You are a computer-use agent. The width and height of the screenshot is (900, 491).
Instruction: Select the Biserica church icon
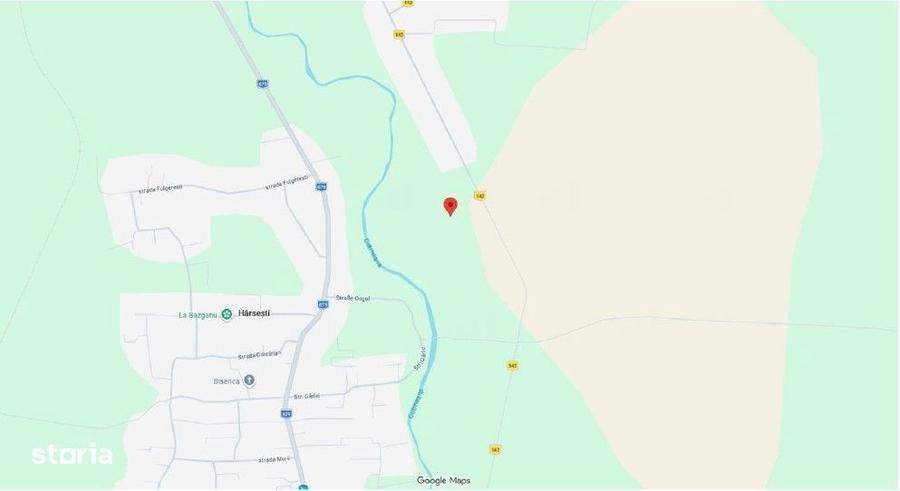coord(249,380)
